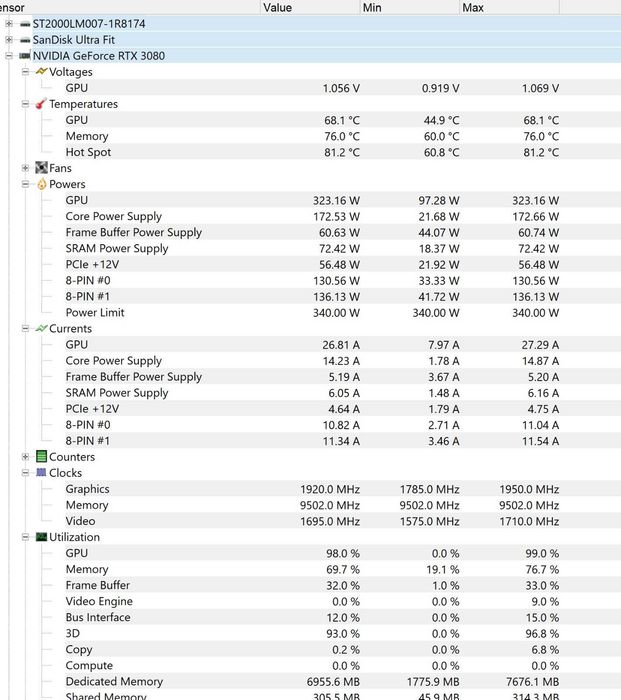The image size is (621, 700).
Task: Expand the Counters group
Action: tap(25, 457)
